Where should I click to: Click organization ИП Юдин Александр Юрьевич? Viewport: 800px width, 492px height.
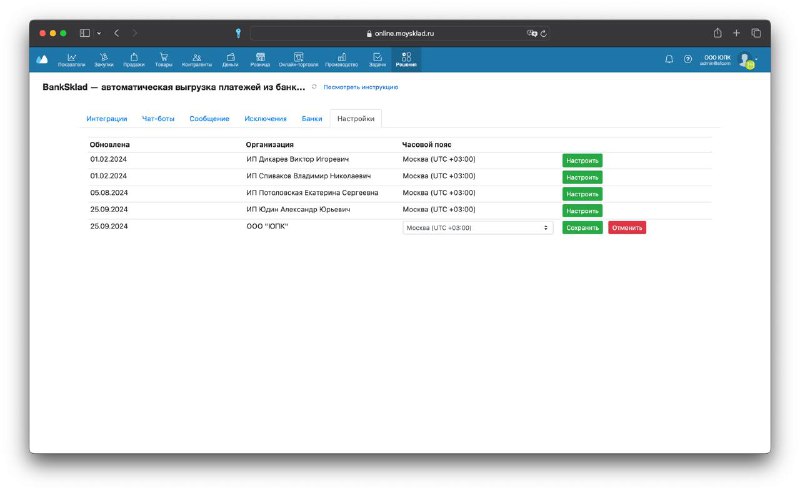(x=298, y=209)
